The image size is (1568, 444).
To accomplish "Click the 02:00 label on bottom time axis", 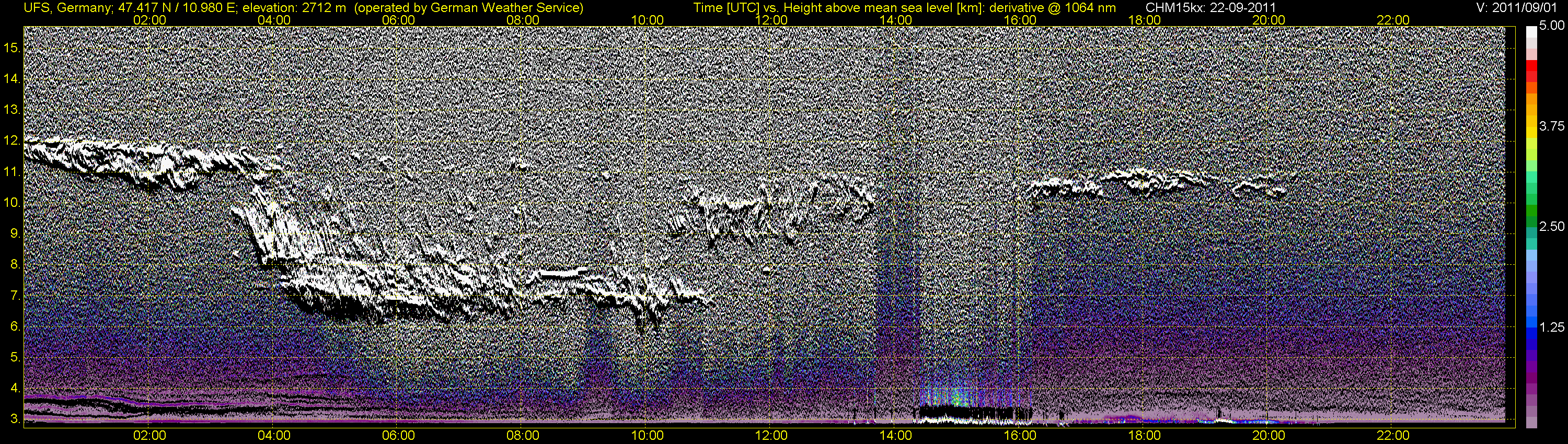I will pos(149,436).
